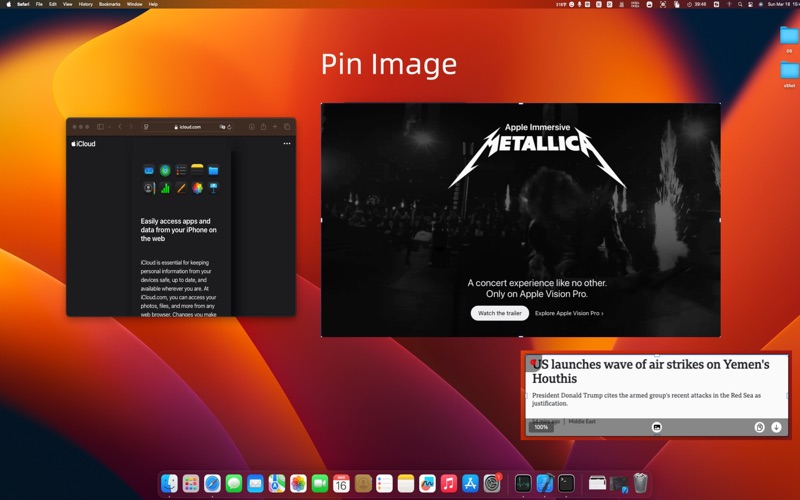Open the 100% zoom level indicator
The height and width of the screenshot is (500, 800).
pos(541,427)
